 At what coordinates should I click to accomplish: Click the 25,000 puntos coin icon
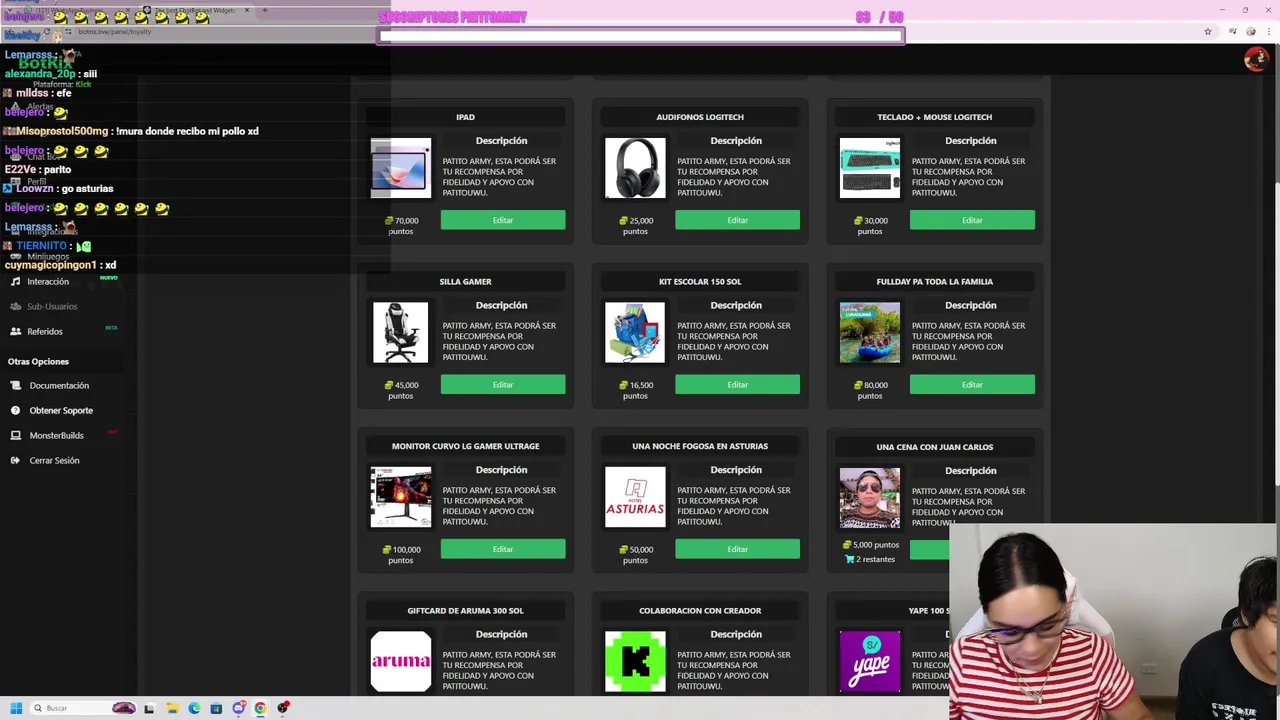point(623,221)
